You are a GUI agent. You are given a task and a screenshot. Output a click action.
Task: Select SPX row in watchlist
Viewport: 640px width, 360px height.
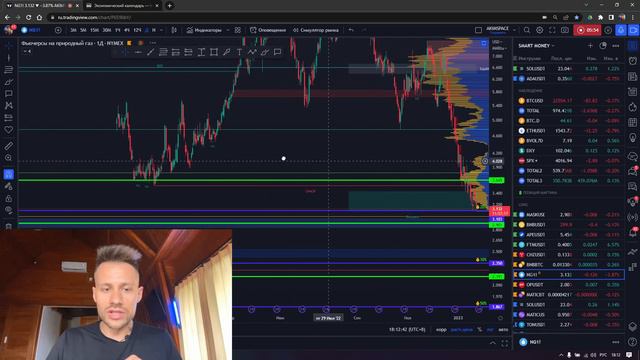click(569, 161)
